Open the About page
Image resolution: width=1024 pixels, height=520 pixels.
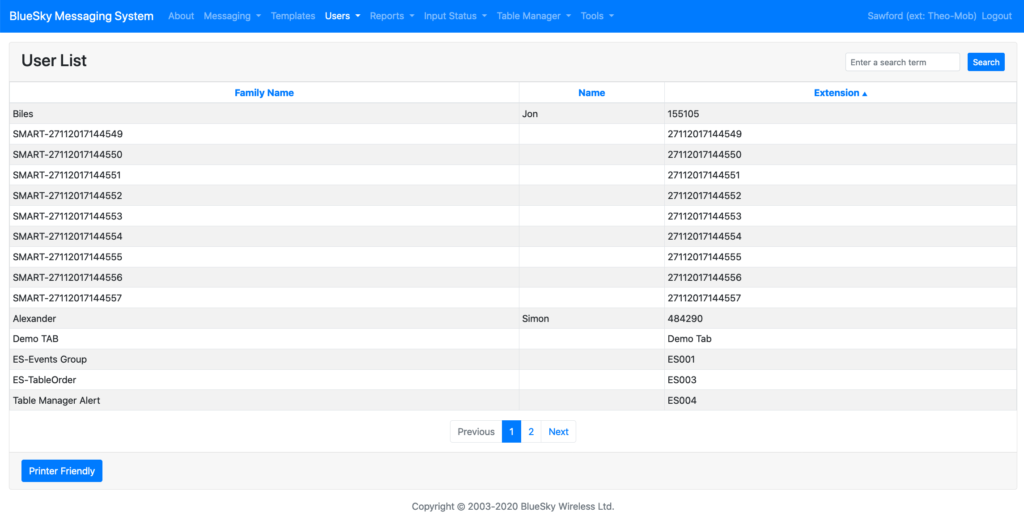pos(181,16)
